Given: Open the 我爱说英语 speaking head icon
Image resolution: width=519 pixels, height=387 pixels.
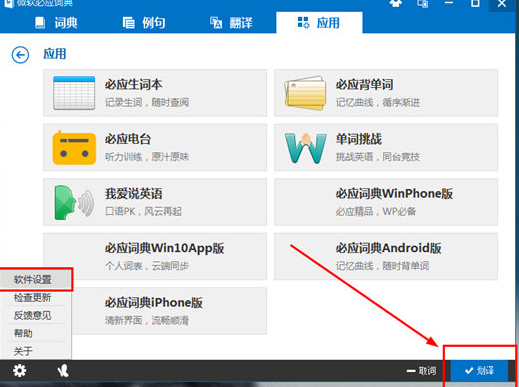Looking at the screenshot, I should coord(74,202).
